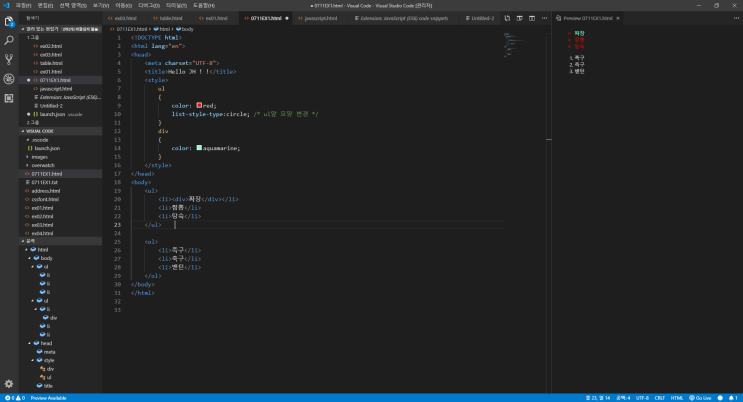Click the errors and warnings status icon
The width and height of the screenshot is (743, 402).
[14, 398]
